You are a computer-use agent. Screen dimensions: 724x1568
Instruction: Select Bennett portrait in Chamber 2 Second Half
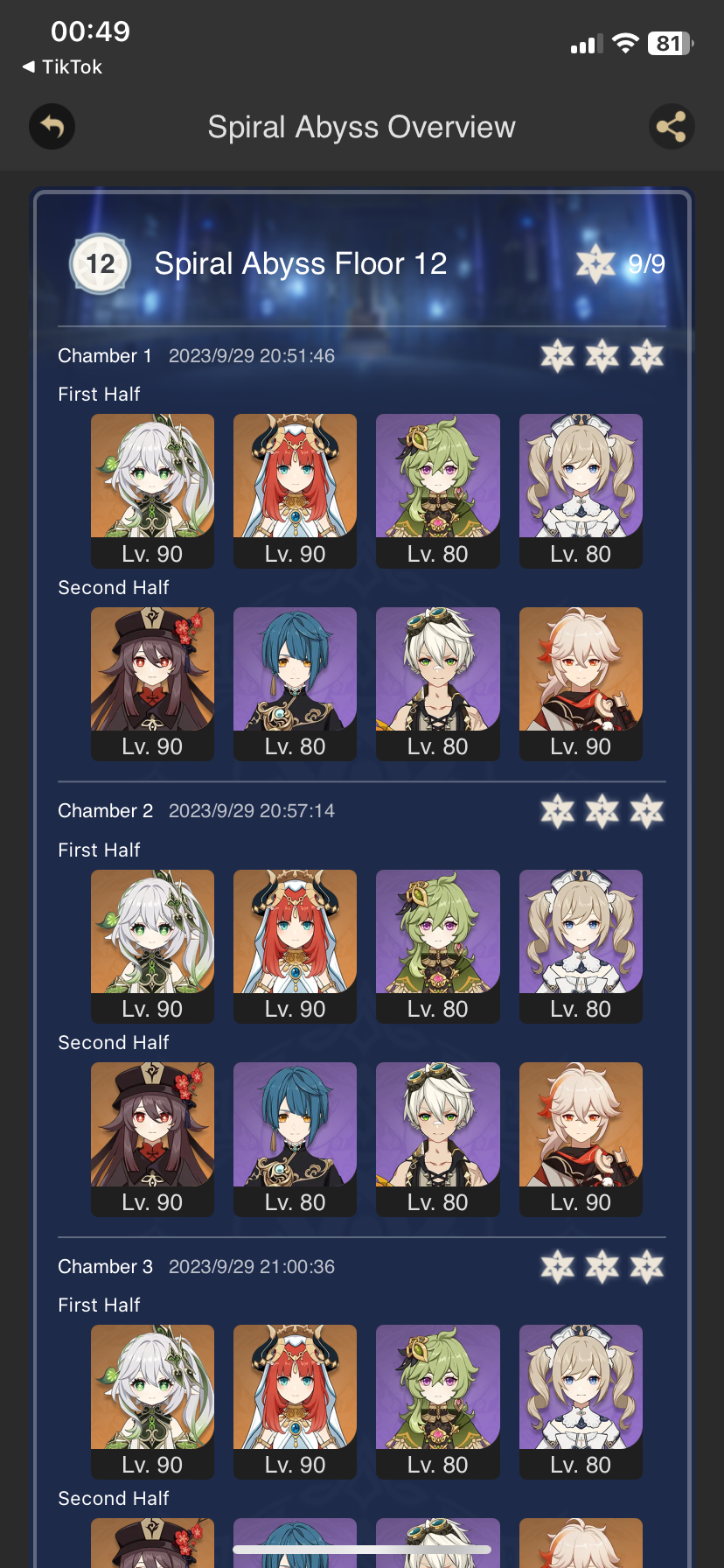click(438, 1139)
